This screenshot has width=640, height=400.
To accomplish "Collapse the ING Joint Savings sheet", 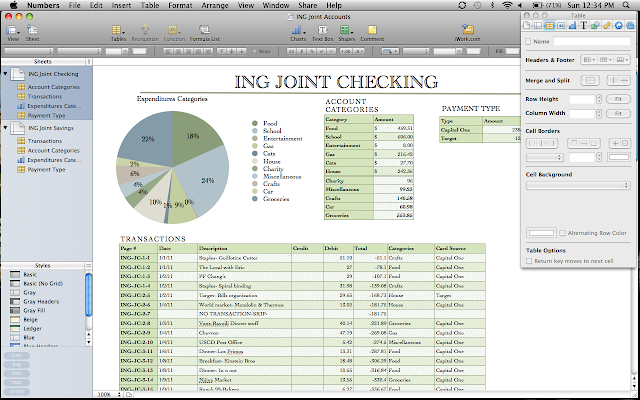I will pyautogui.click(x=6, y=128).
